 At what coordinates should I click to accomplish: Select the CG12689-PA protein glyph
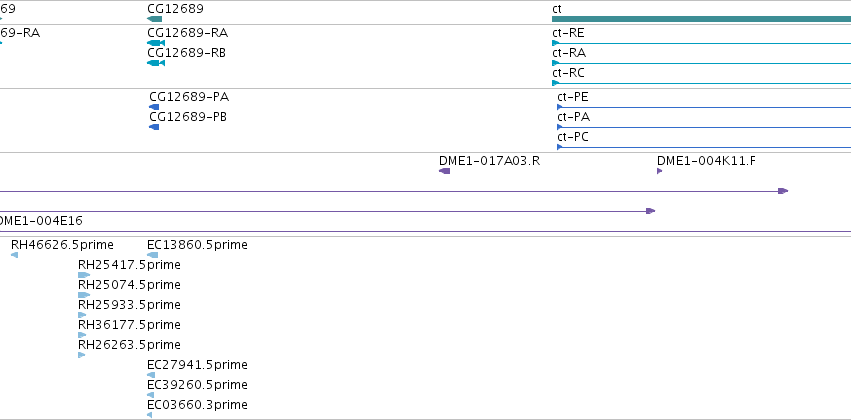tap(154, 107)
